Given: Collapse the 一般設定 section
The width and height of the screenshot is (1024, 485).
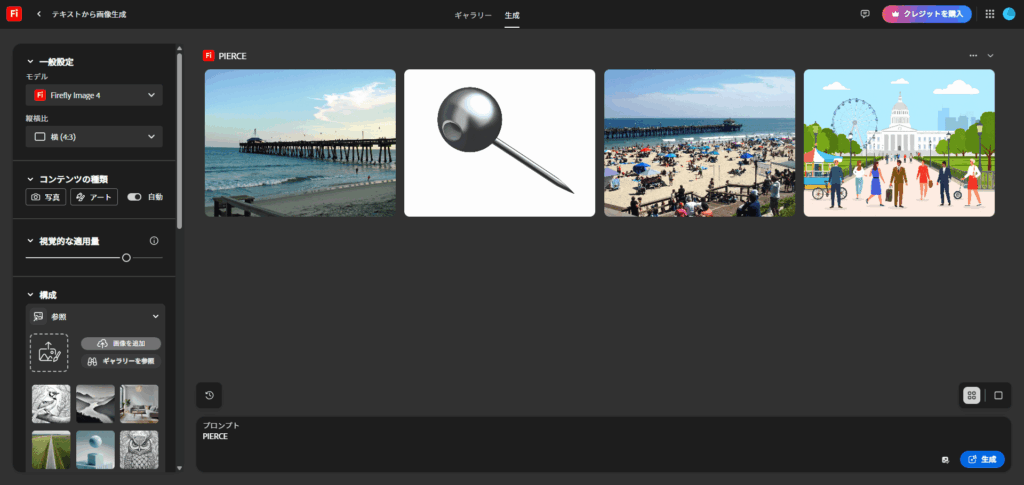Looking at the screenshot, I should (x=31, y=62).
